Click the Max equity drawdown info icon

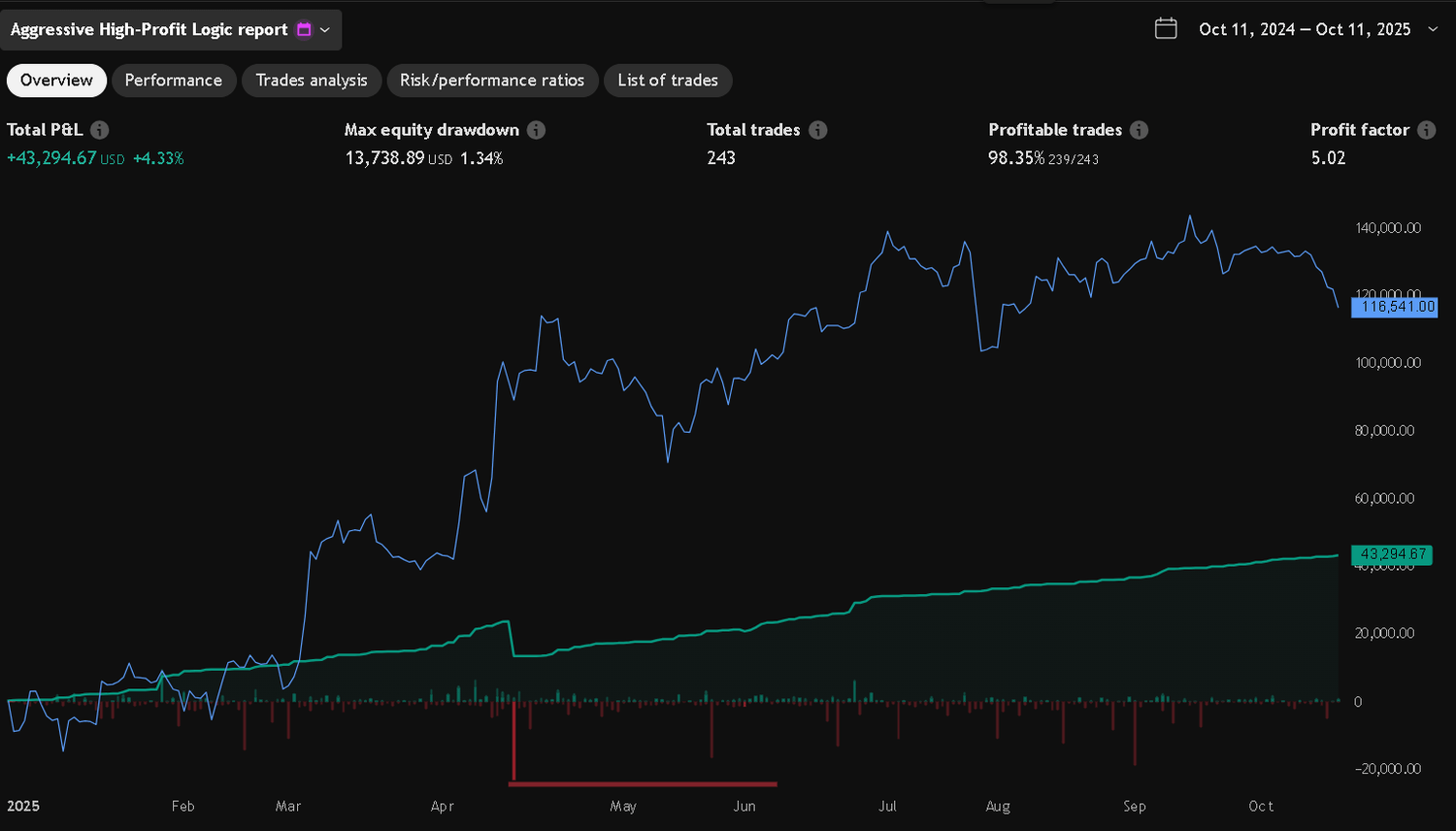[x=536, y=130]
